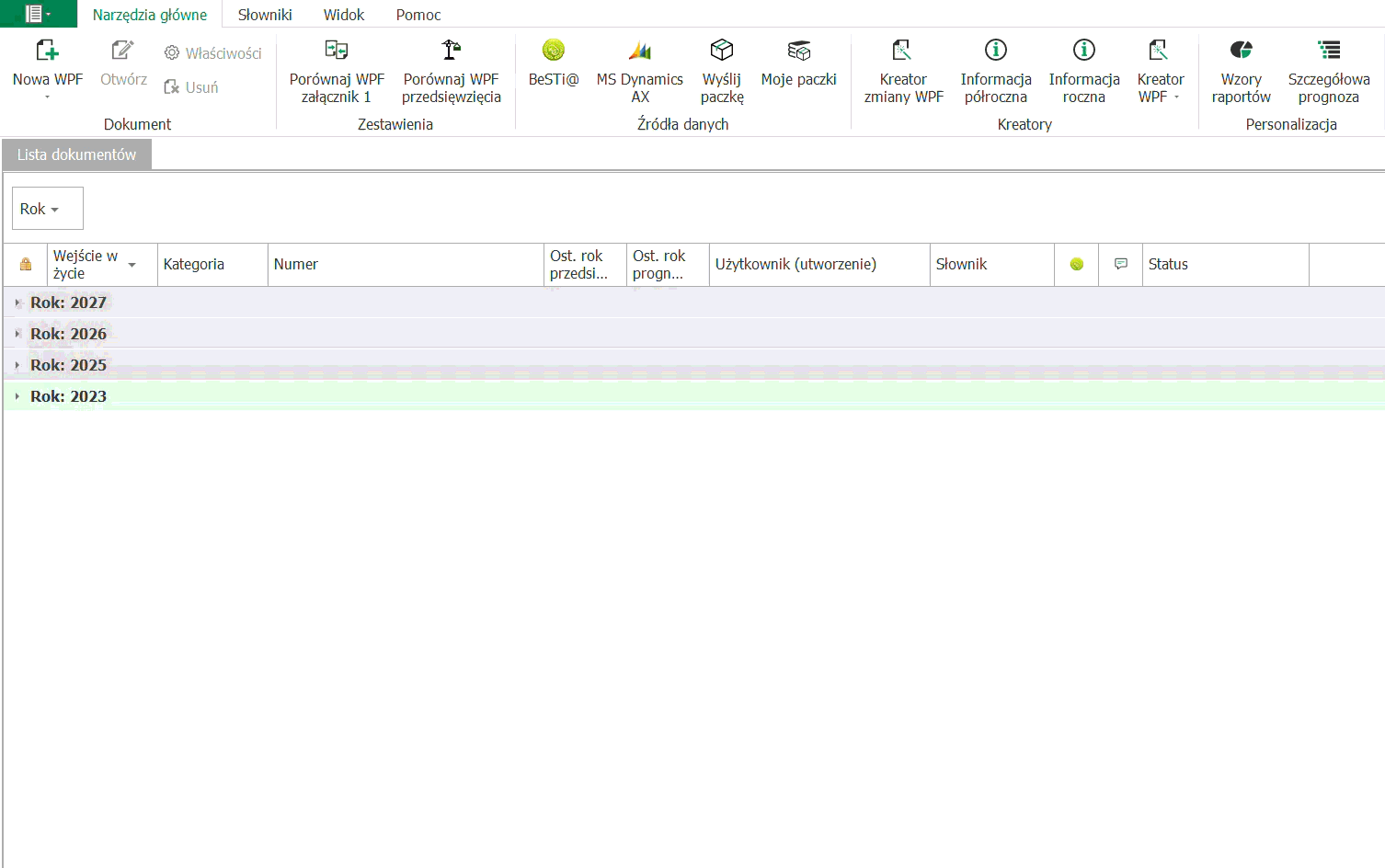1385x868 pixels.
Task: Click the green BeSTi@ column header icon
Action: (1077, 265)
